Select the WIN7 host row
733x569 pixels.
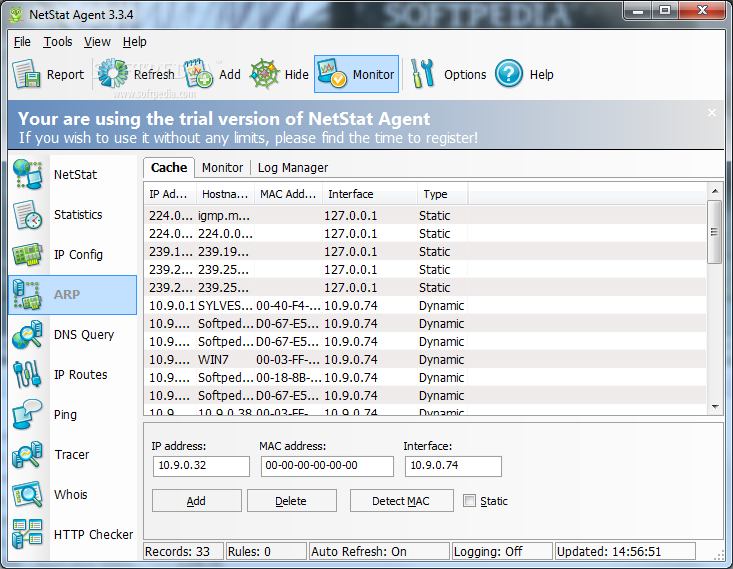[425, 360]
